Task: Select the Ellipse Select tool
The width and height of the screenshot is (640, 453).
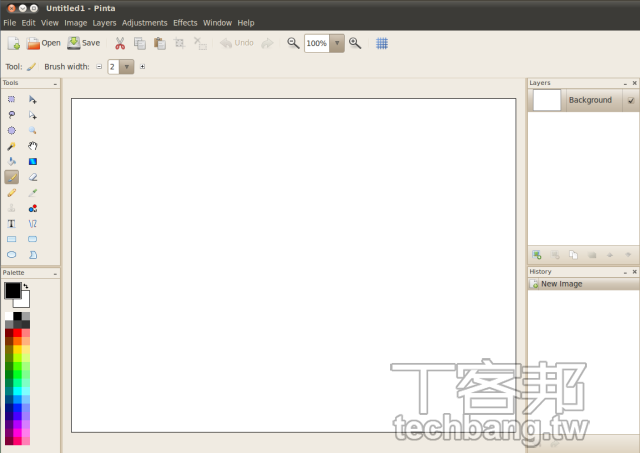Action: tap(11, 131)
